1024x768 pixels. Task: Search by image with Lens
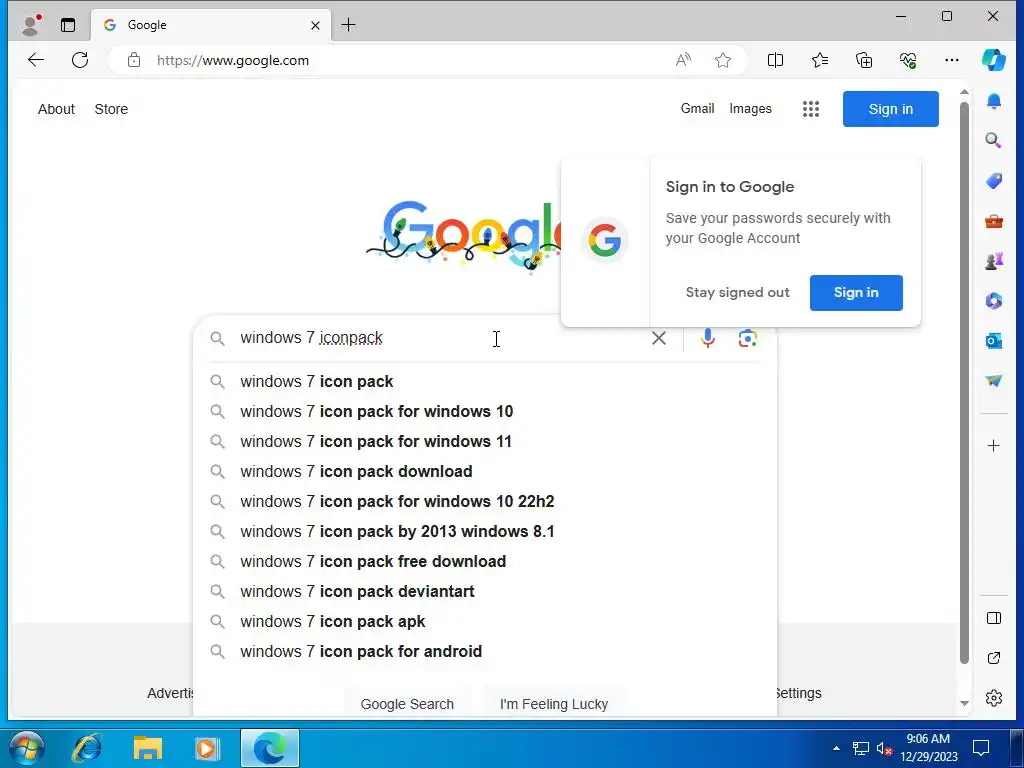pyautogui.click(x=748, y=338)
